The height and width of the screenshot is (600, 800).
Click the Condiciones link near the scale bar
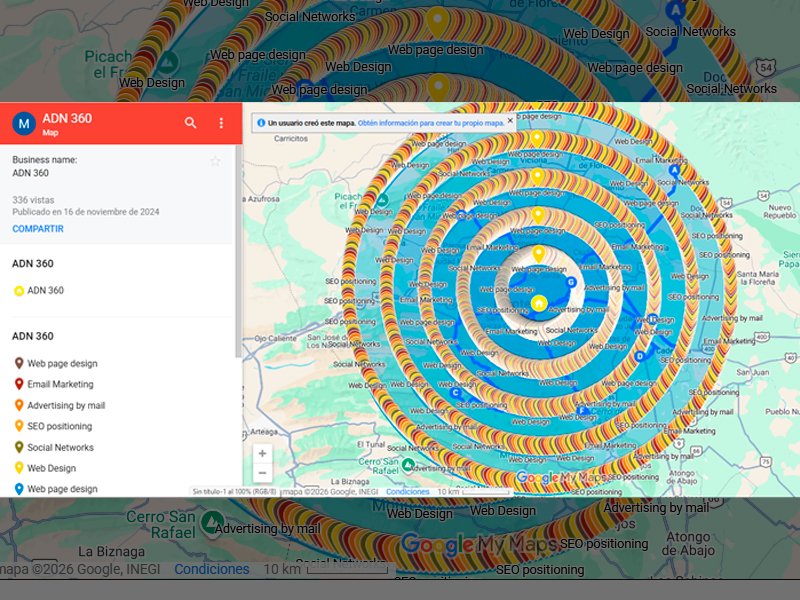(406, 491)
